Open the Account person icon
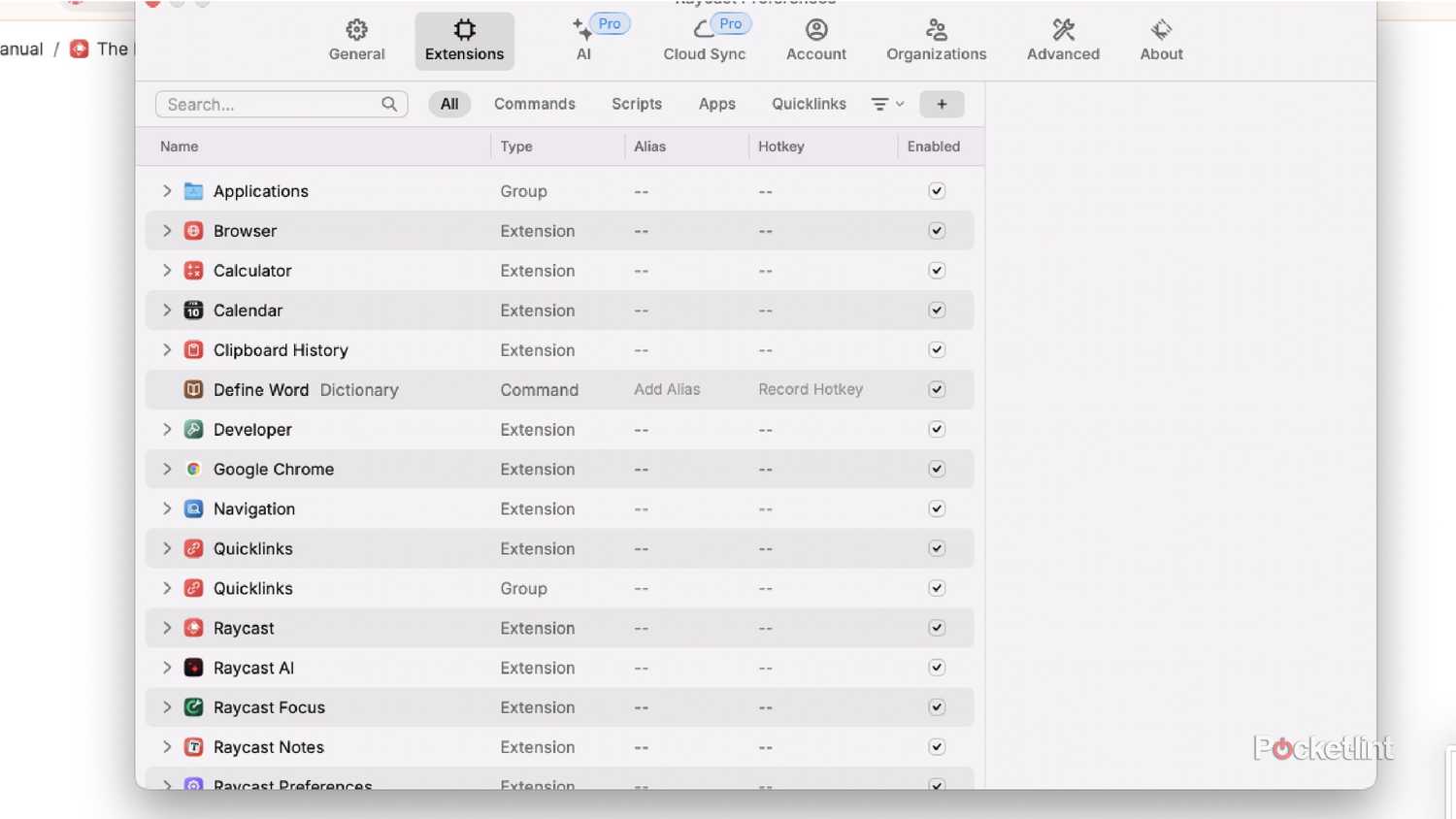1456x819 pixels. [x=815, y=29]
